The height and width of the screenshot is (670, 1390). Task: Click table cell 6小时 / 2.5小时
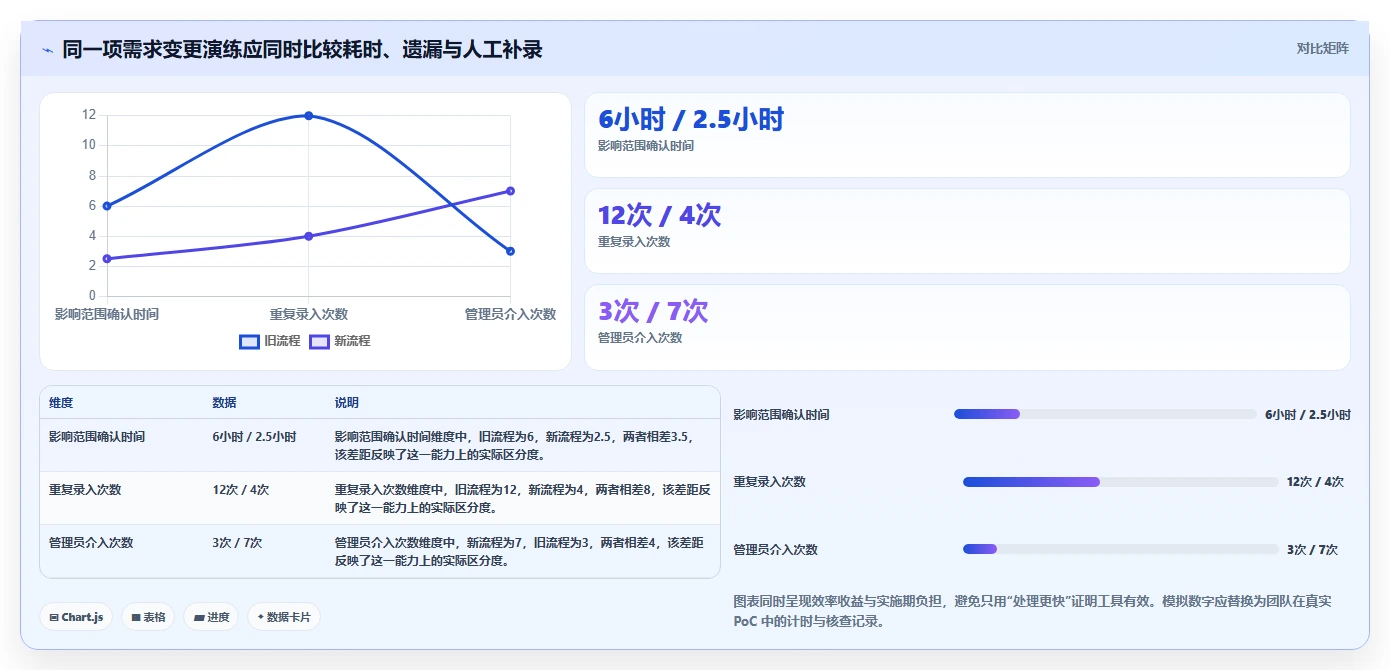[x=254, y=437]
